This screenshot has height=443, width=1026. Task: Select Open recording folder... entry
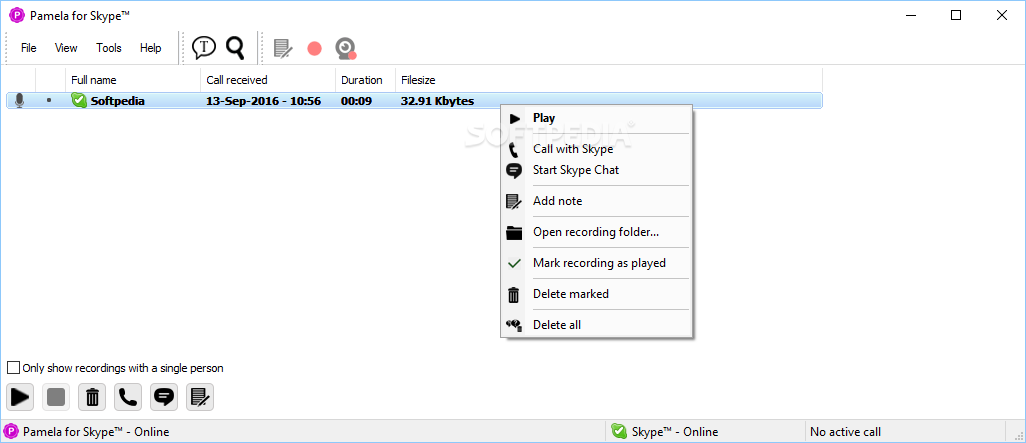pos(595,232)
